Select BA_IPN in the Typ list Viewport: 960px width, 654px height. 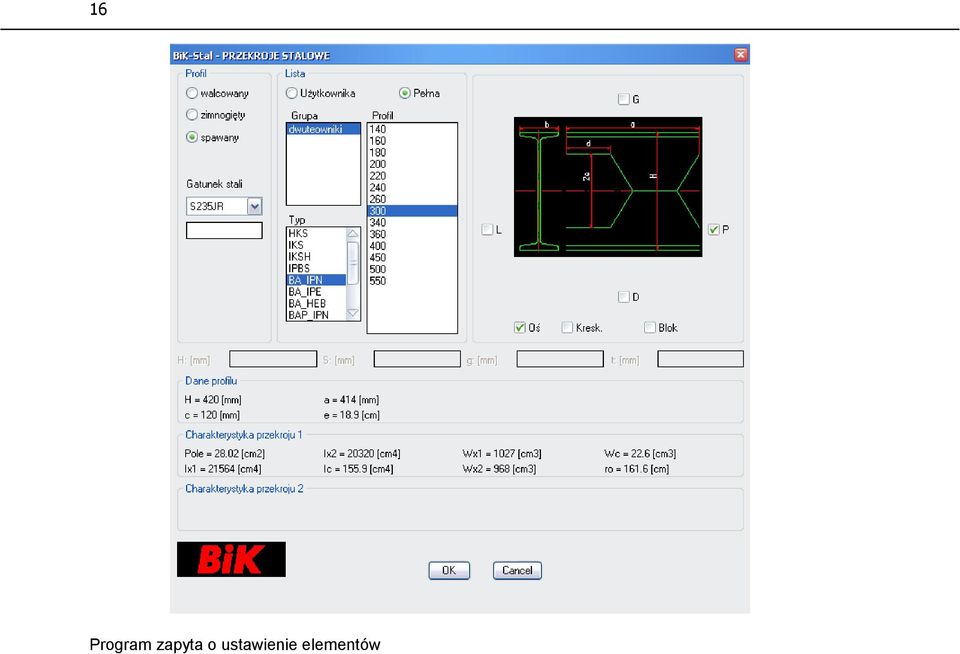317,280
